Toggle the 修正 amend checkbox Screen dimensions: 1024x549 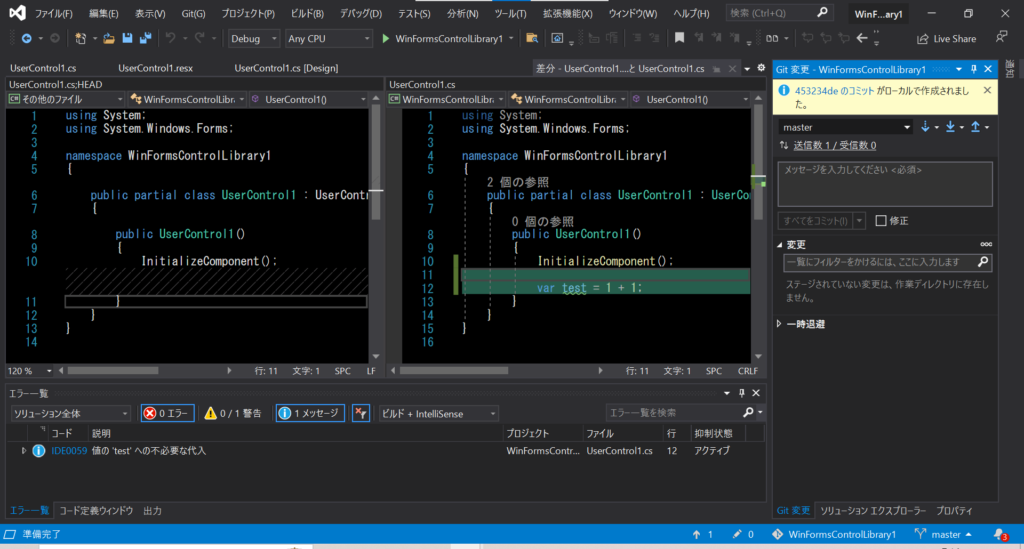(x=880, y=221)
